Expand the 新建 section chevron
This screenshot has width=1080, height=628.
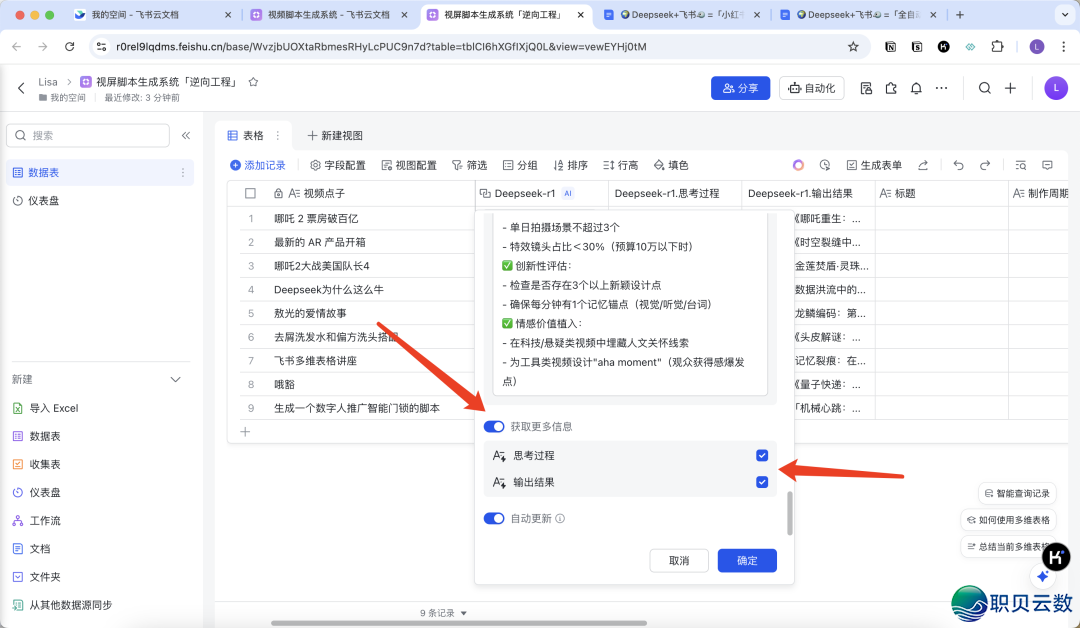[176, 380]
